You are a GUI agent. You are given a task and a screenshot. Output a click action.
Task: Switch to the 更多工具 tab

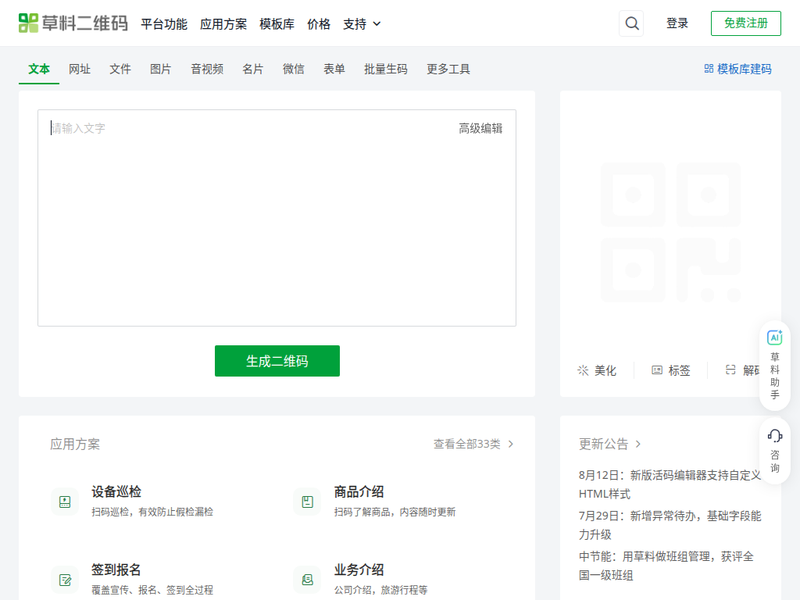tap(448, 69)
